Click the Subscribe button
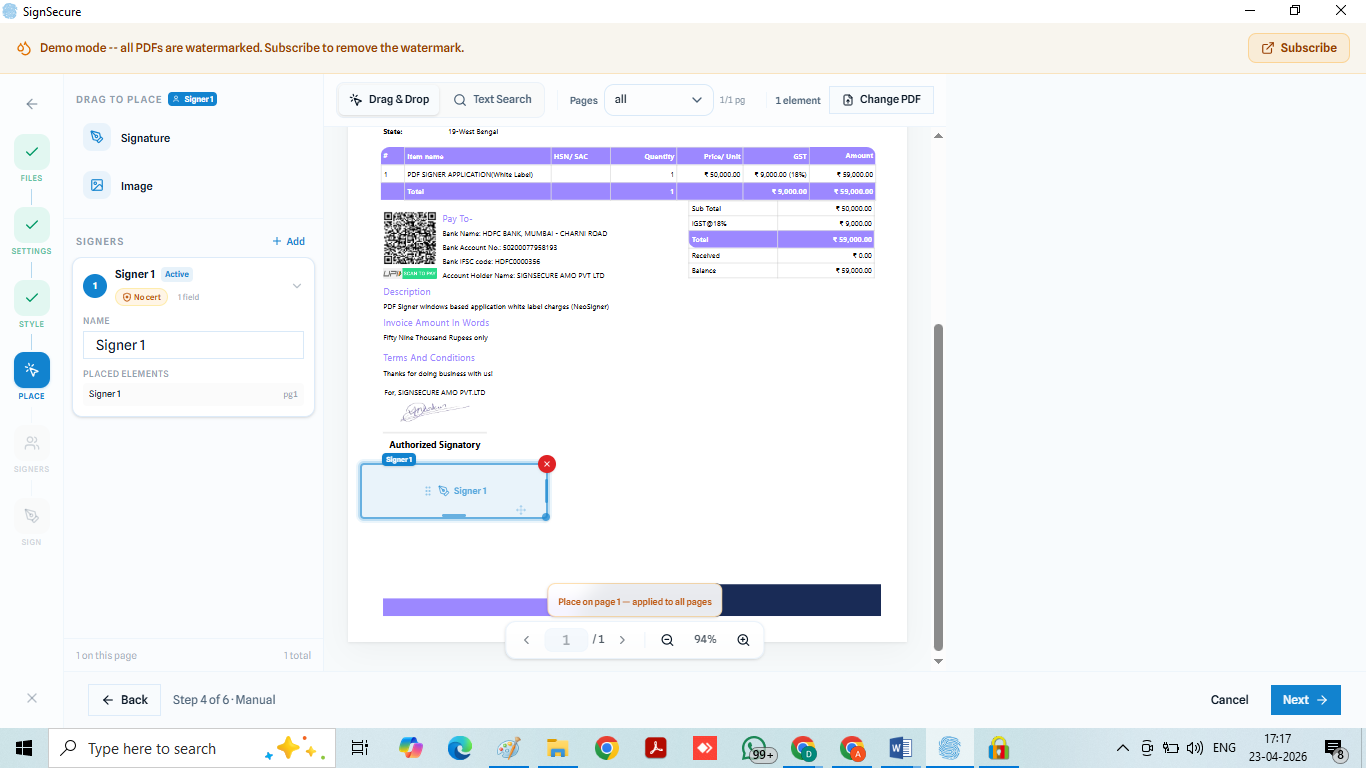The image size is (1366, 768). click(x=1298, y=48)
